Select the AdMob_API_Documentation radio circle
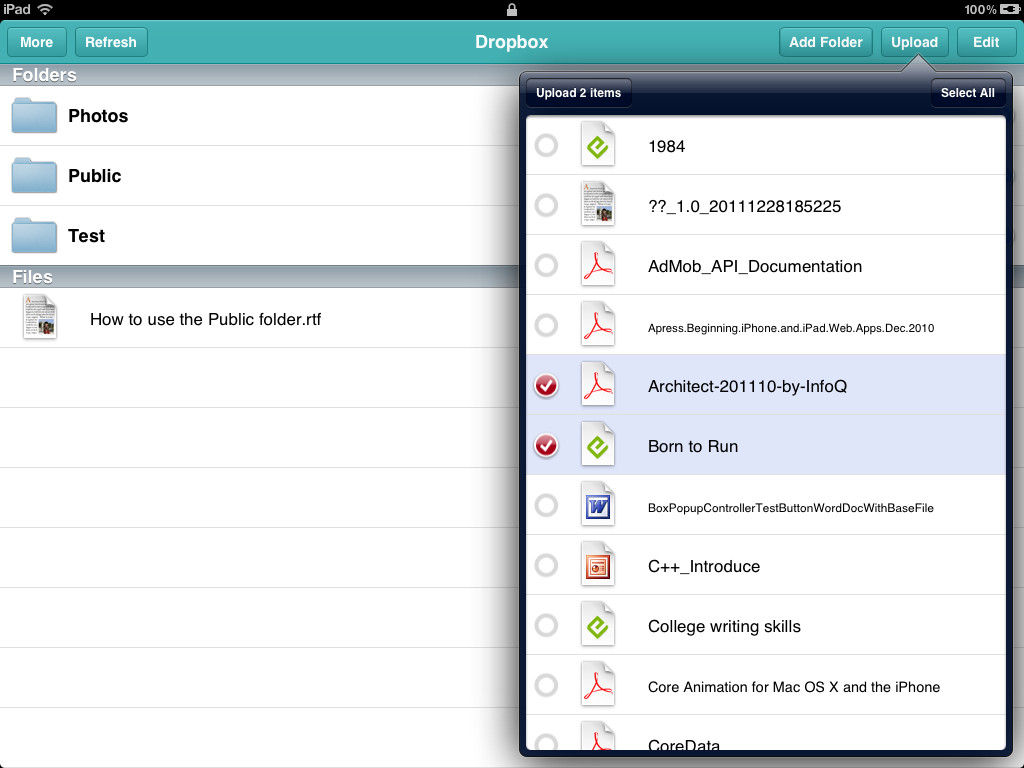The height and width of the screenshot is (768, 1024). click(546, 265)
